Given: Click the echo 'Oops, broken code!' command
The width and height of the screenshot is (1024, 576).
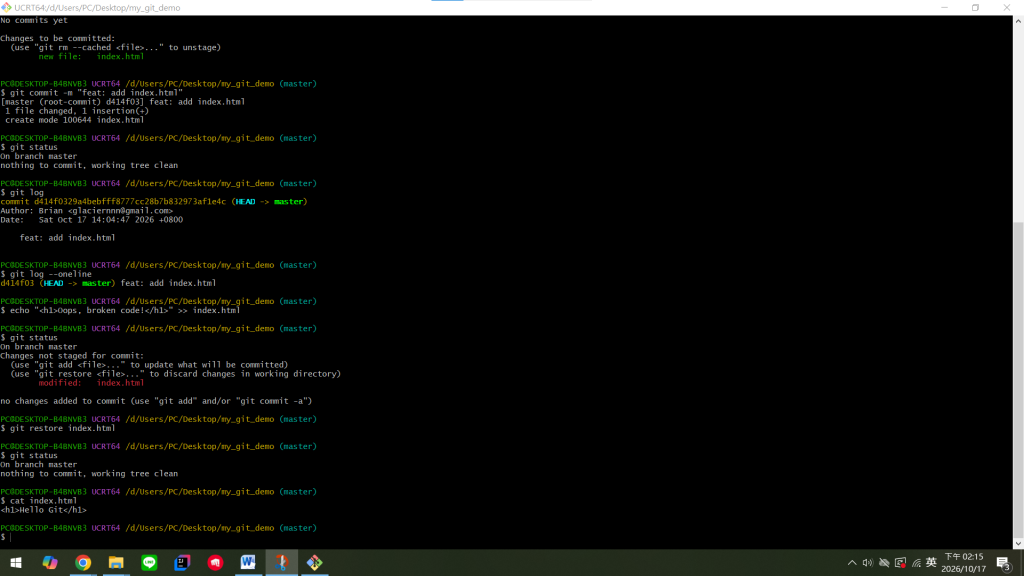Looking at the screenshot, I should pyautogui.click(x=120, y=310).
